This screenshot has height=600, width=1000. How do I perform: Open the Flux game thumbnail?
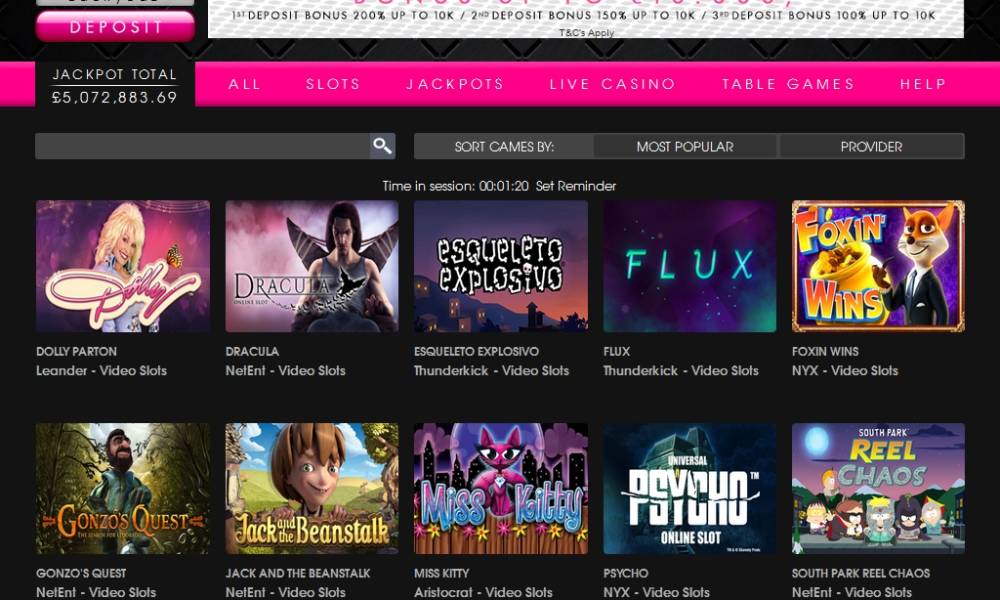[x=689, y=267]
